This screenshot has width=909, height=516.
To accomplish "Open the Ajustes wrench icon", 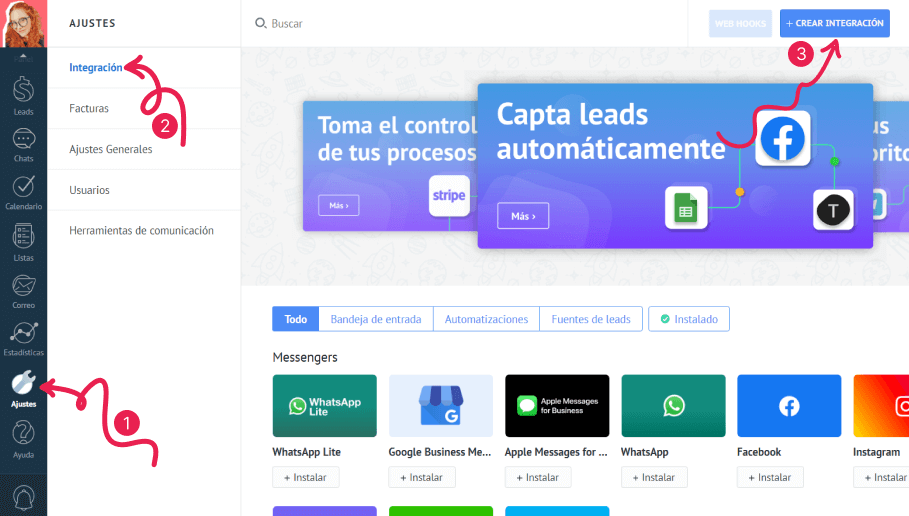I will [x=23, y=383].
